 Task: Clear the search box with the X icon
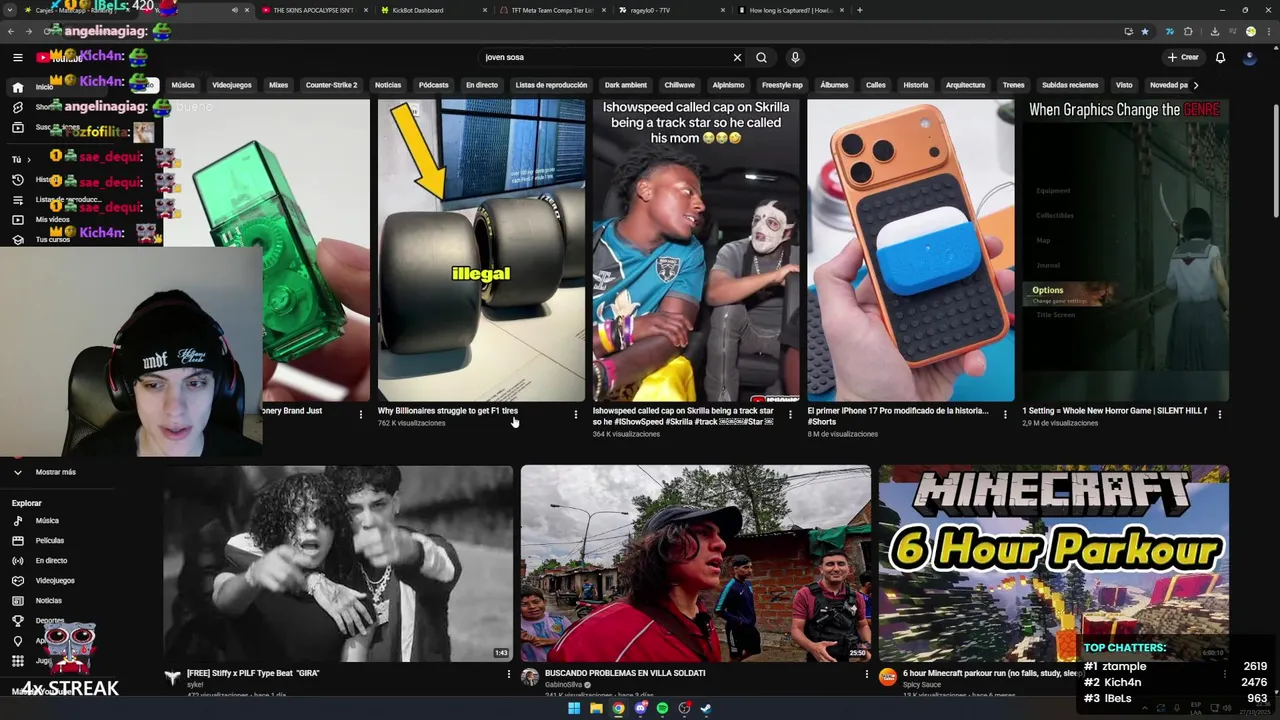pos(737,57)
